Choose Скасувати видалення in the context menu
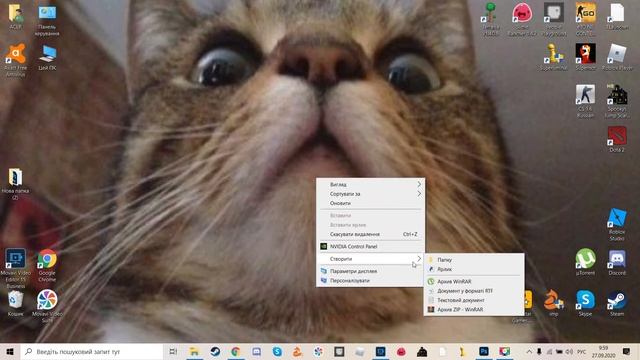Viewport: 640px width, 360px height. 371,234
